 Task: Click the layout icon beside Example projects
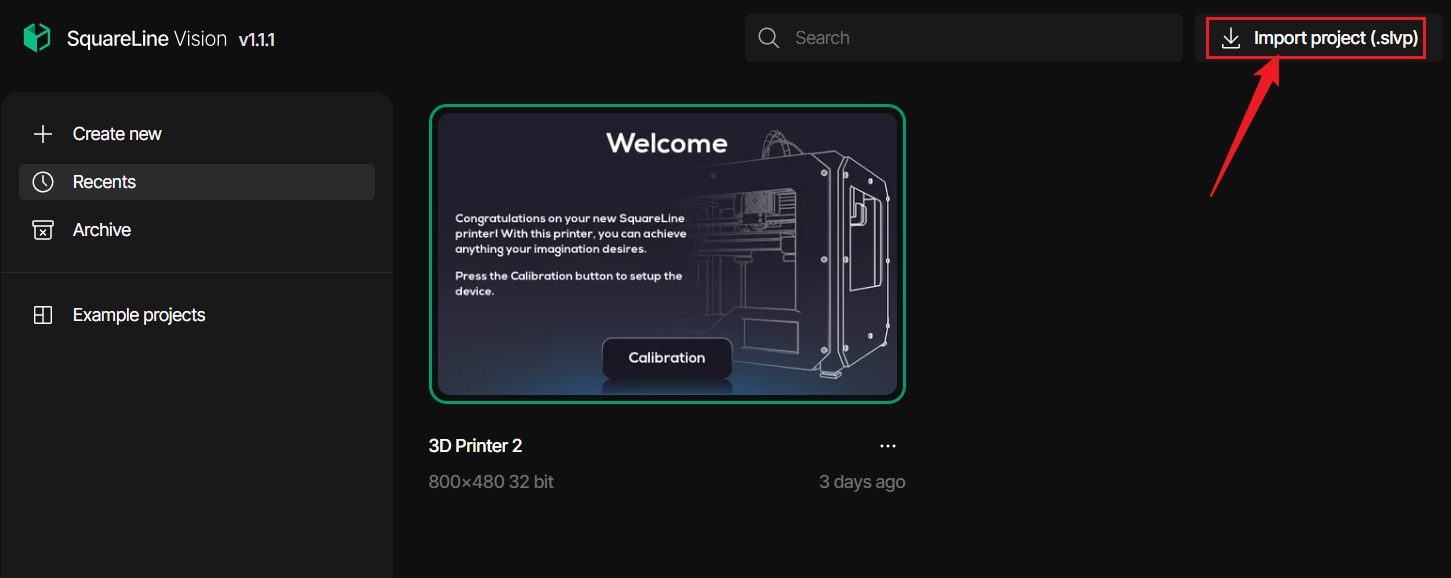[x=43, y=315]
